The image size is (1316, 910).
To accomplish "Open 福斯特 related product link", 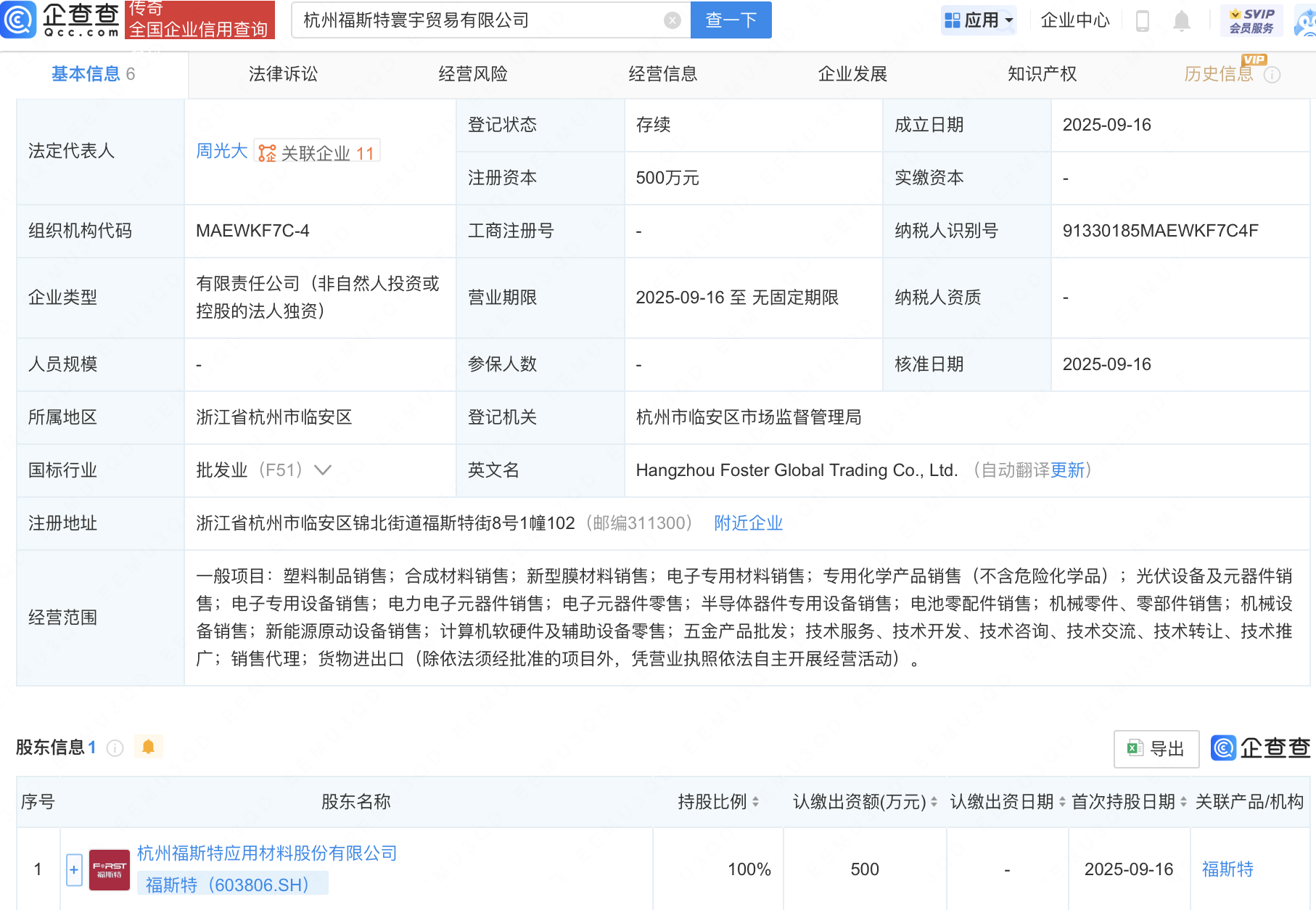I will pos(1227,869).
